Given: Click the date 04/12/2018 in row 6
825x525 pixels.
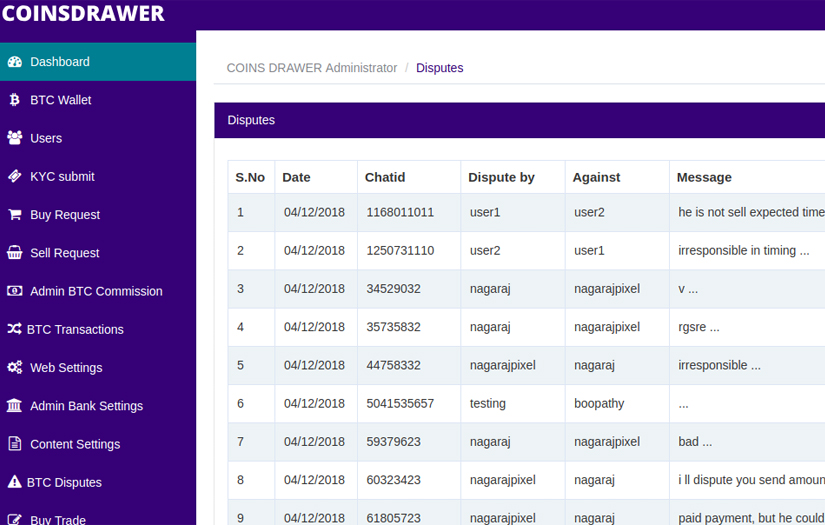Looking at the screenshot, I should point(314,403).
